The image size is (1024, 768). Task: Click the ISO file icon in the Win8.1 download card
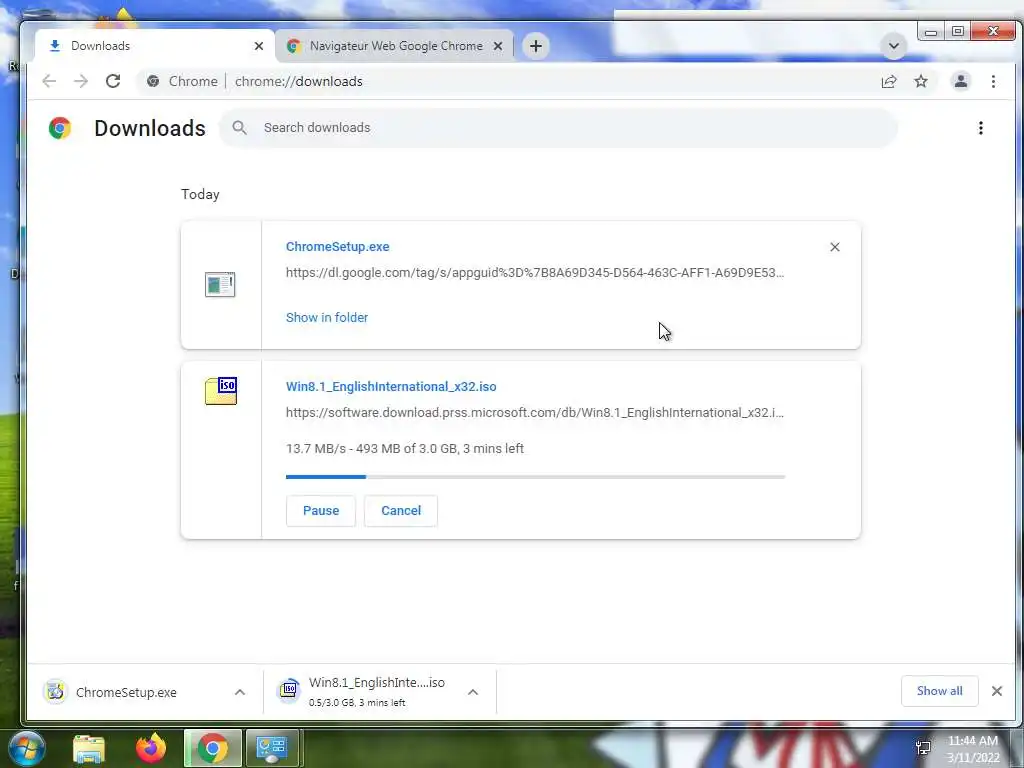(x=221, y=391)
